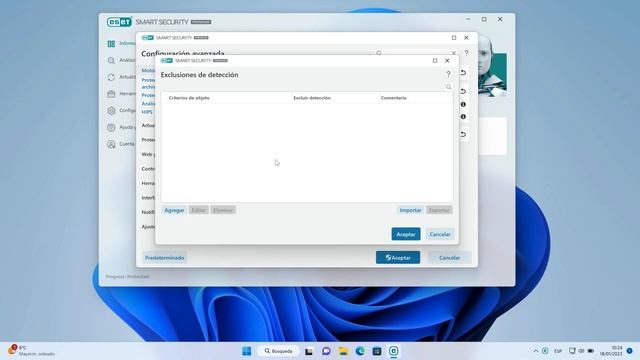Sort by Criterios de objeto column header
Image resolution: width=640 pixels, height=360 pixels.
click(x=189, y=98)
